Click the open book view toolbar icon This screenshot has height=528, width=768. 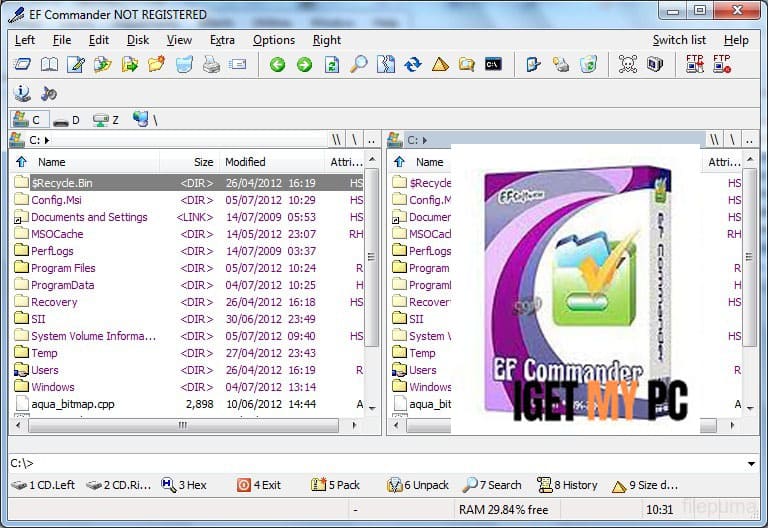coord(49,64)
